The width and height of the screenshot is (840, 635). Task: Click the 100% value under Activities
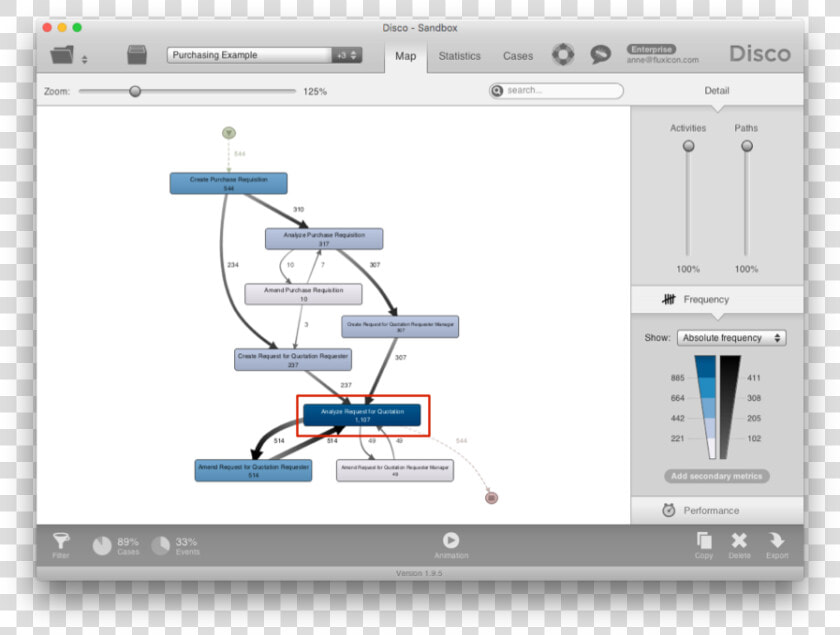click(688, 269)
